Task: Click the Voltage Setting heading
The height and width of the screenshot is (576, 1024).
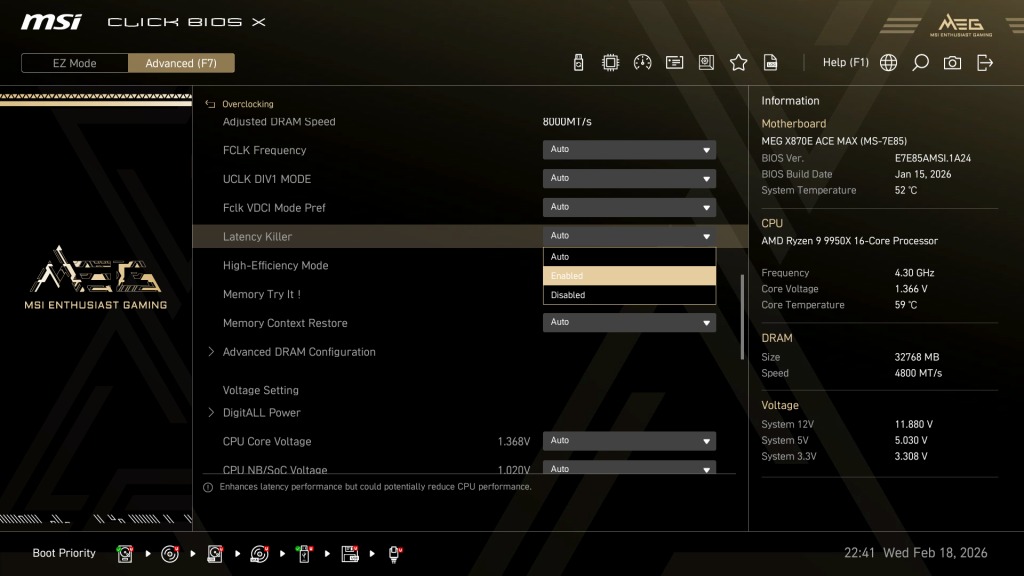Action: click(x=260, y=390)
